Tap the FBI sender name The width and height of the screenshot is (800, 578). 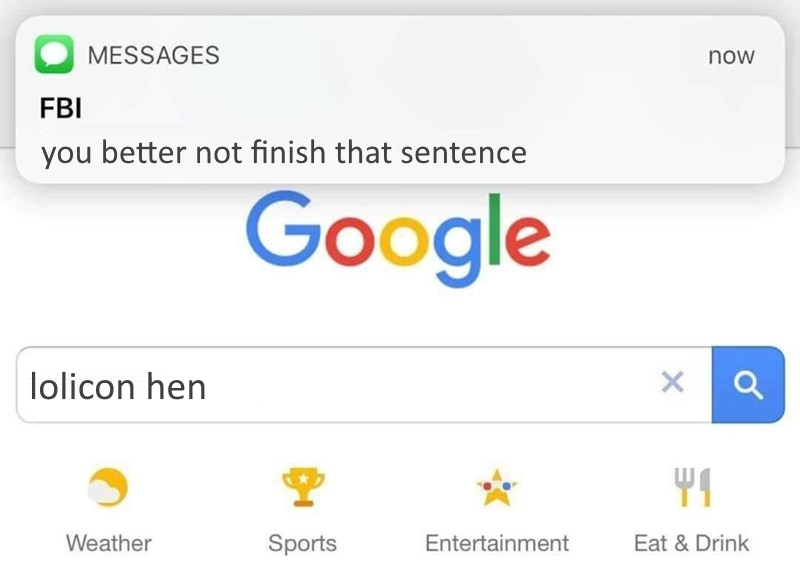pos(60,108)
